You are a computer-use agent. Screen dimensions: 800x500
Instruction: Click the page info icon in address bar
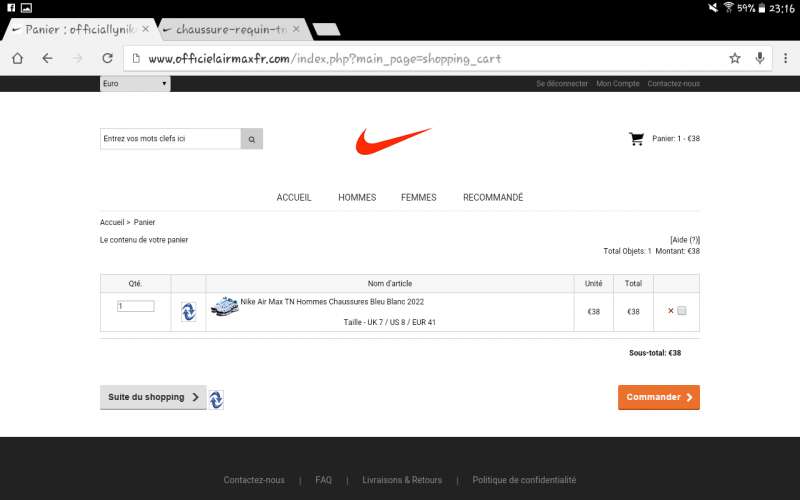[x=136, y=58]
